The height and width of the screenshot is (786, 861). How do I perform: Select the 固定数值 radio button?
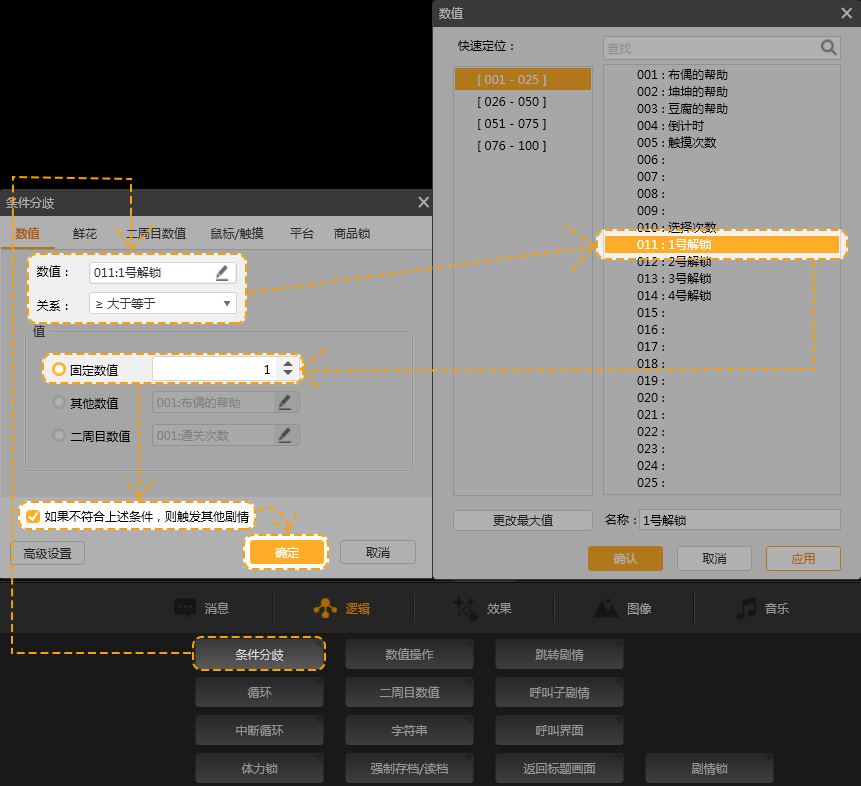click(x=59, y=369)
